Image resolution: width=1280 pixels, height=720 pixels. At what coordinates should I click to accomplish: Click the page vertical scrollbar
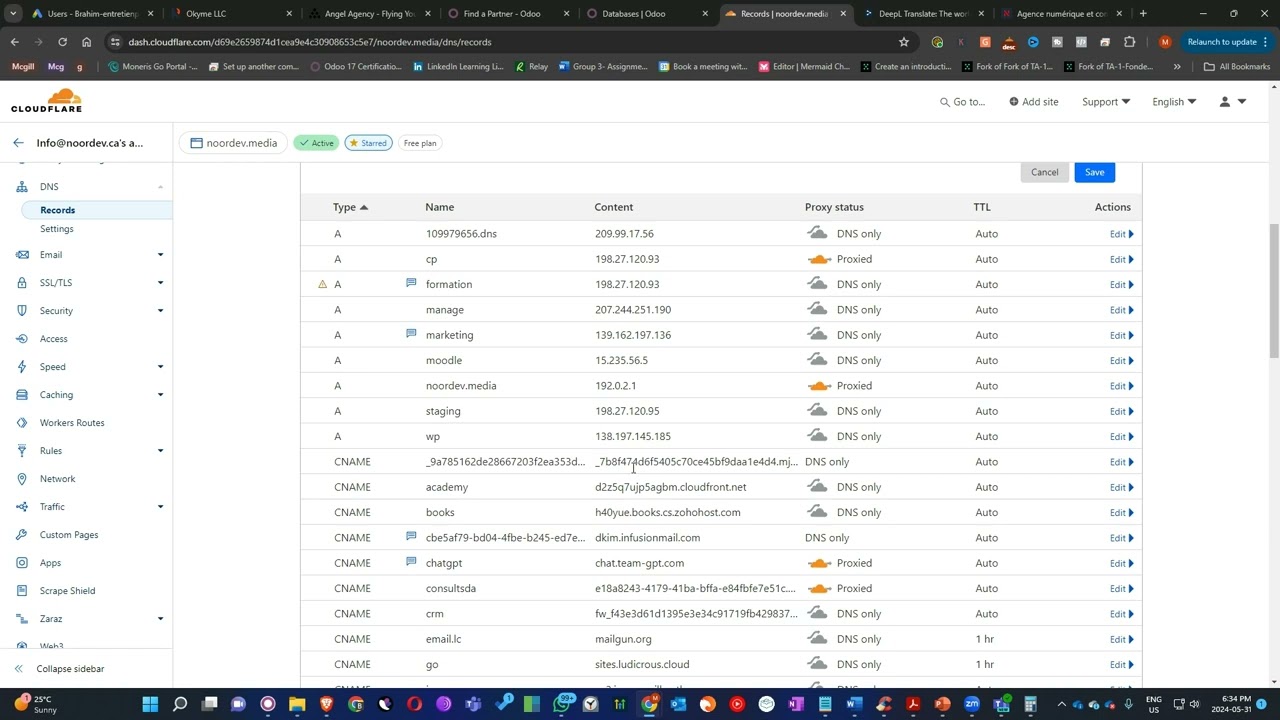(x=1274, y=290)
